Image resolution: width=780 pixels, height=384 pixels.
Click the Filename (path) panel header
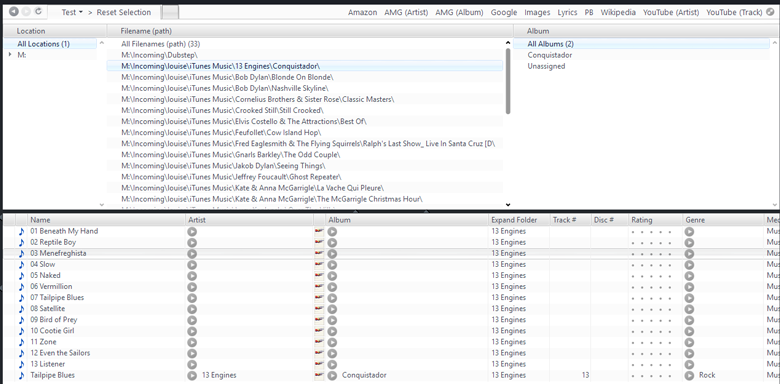[x=309, y=31]
